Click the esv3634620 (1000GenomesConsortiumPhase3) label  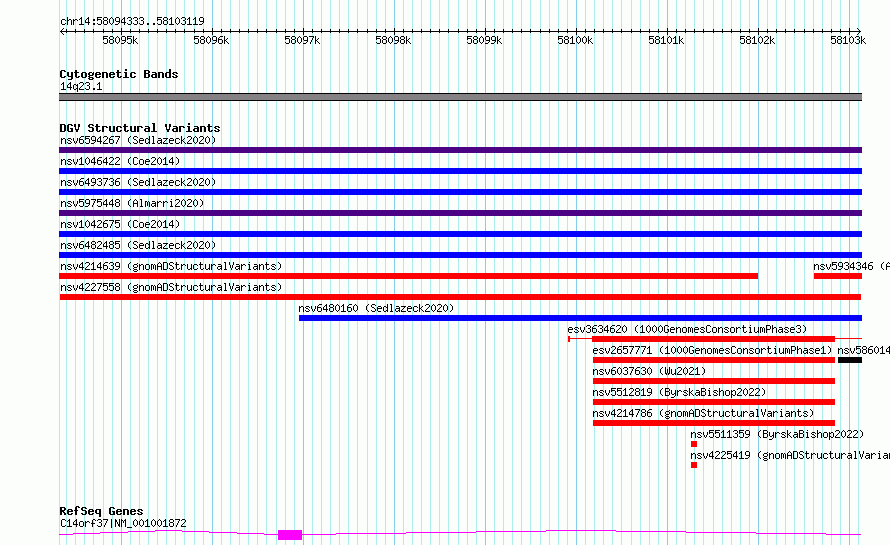point(687,329)
